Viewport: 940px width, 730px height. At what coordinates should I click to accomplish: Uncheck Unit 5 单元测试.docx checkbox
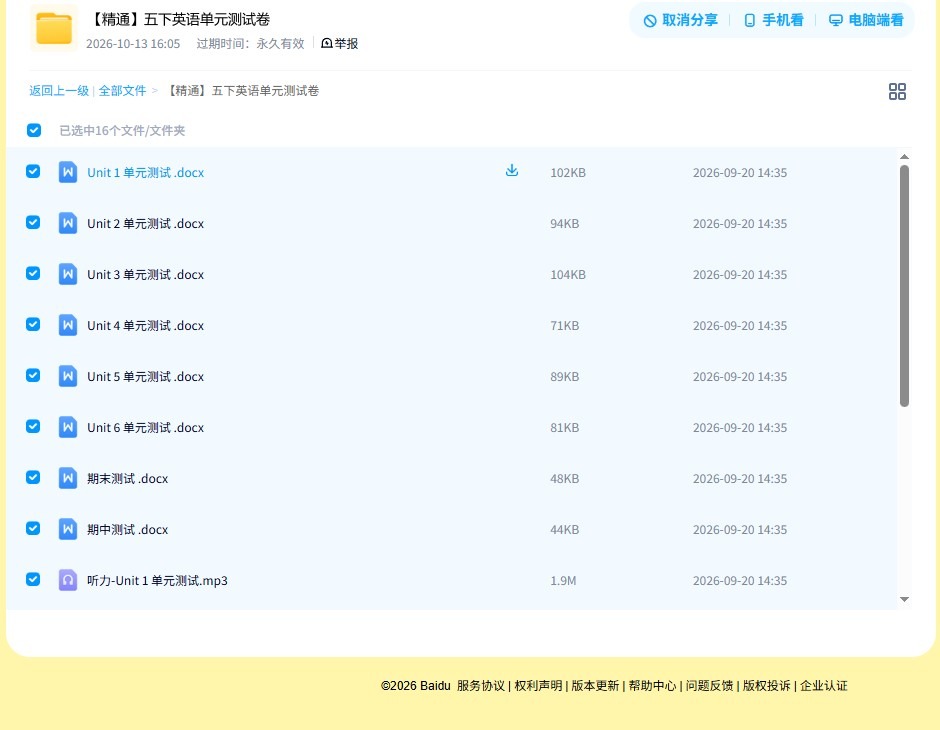click(x=33, y=375)
